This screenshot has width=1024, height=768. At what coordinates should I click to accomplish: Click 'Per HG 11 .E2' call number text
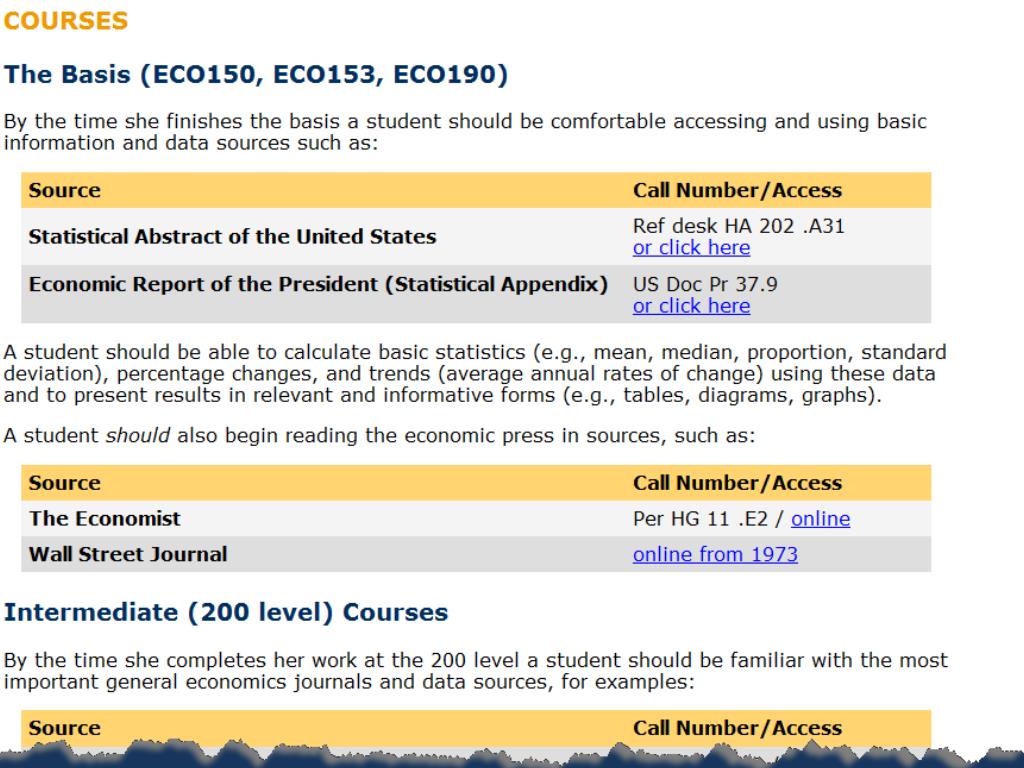700,519
